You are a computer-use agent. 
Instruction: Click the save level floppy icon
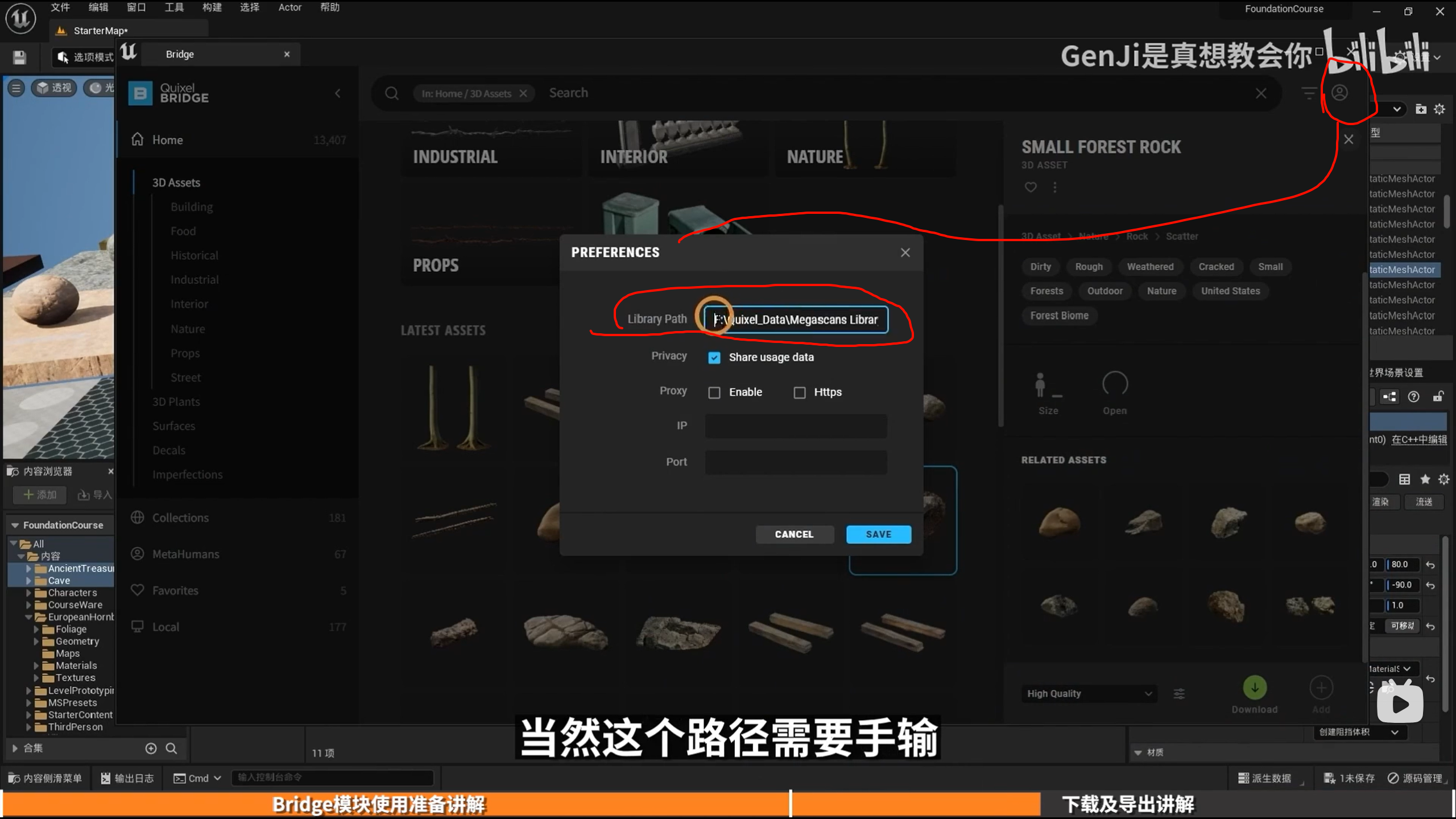19,57
